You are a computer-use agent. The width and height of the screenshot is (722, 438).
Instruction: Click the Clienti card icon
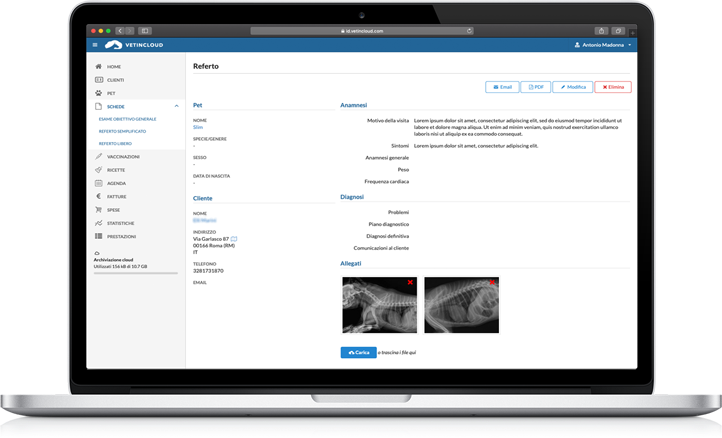coord(99,80)
